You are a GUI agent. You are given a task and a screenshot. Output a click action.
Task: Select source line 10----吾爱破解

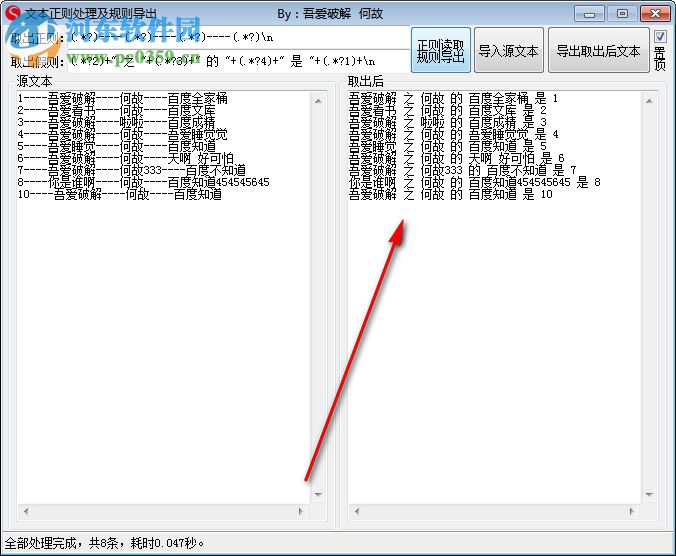click(x=120, y=194)
